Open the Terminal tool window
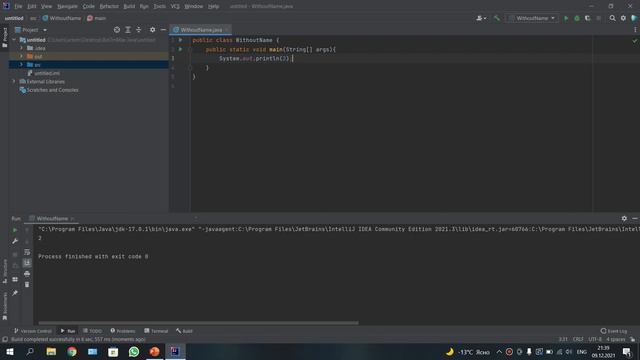The image size is (640, 360). click(156, 331)
